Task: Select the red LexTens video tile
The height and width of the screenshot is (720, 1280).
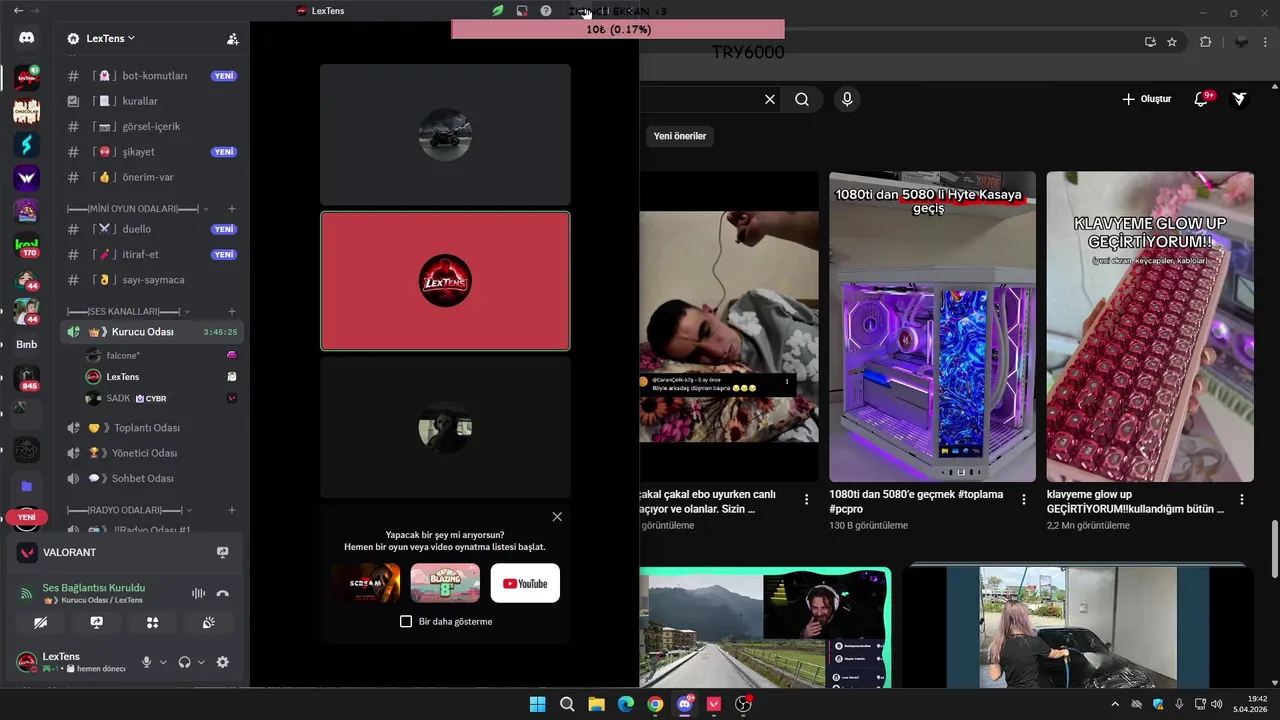Action: click(x=445, y=281)
